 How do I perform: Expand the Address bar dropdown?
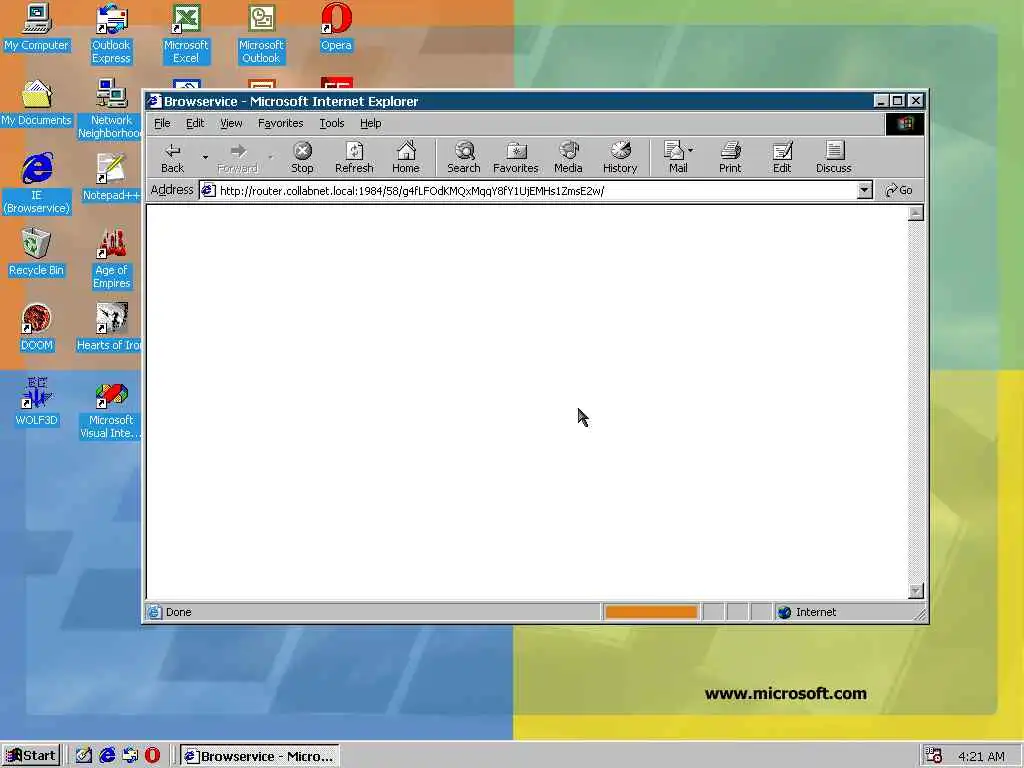coord(864,190)
